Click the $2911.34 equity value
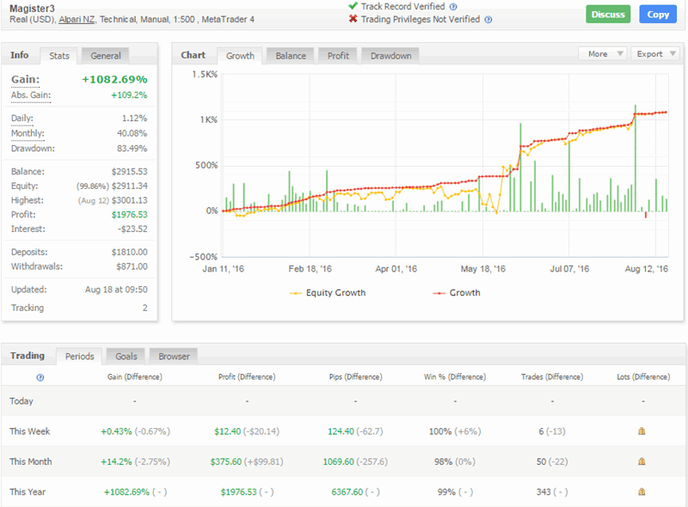This screenshot has height=507, width=688. [129, 186]
